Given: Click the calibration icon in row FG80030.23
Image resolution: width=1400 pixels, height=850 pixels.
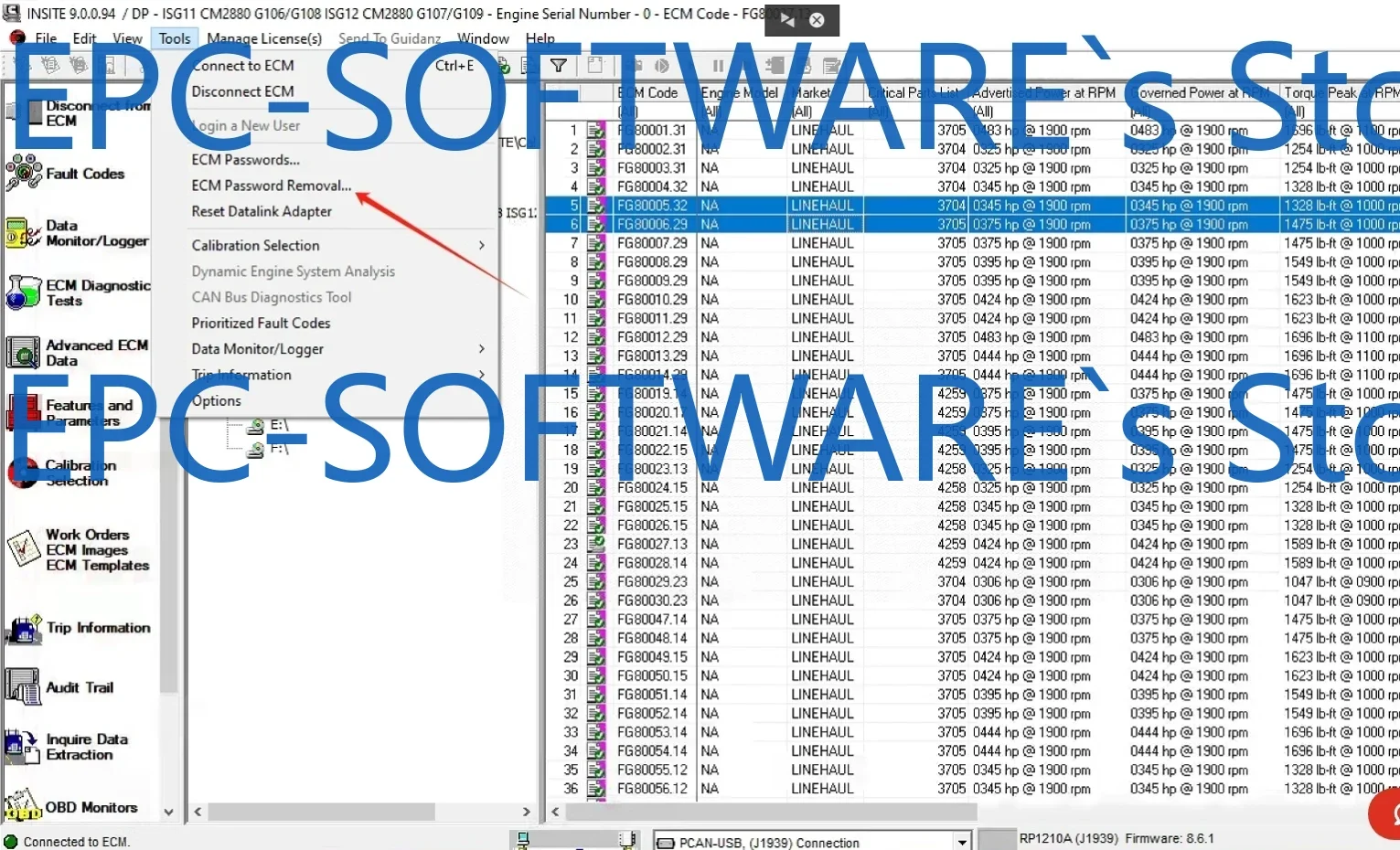Looking at the screenshot, I should [596, 600].
